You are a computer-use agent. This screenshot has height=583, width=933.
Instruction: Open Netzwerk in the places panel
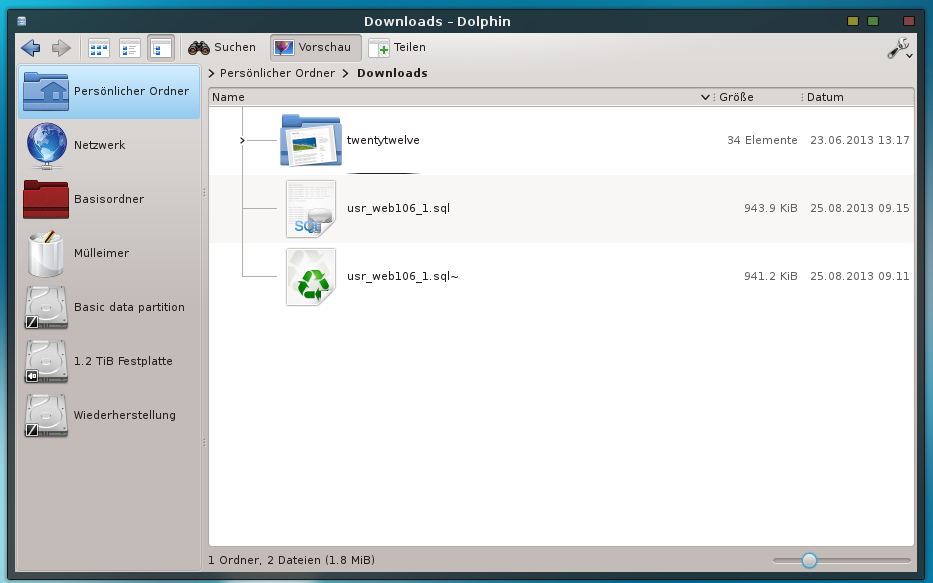(99, 145)
